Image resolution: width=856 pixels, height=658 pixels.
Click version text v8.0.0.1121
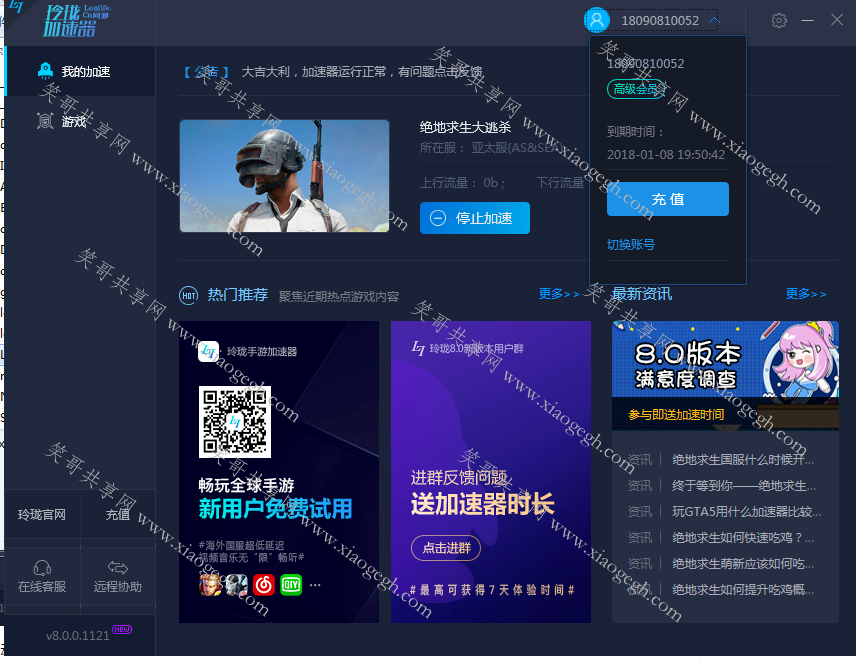(x=78, y=636)
